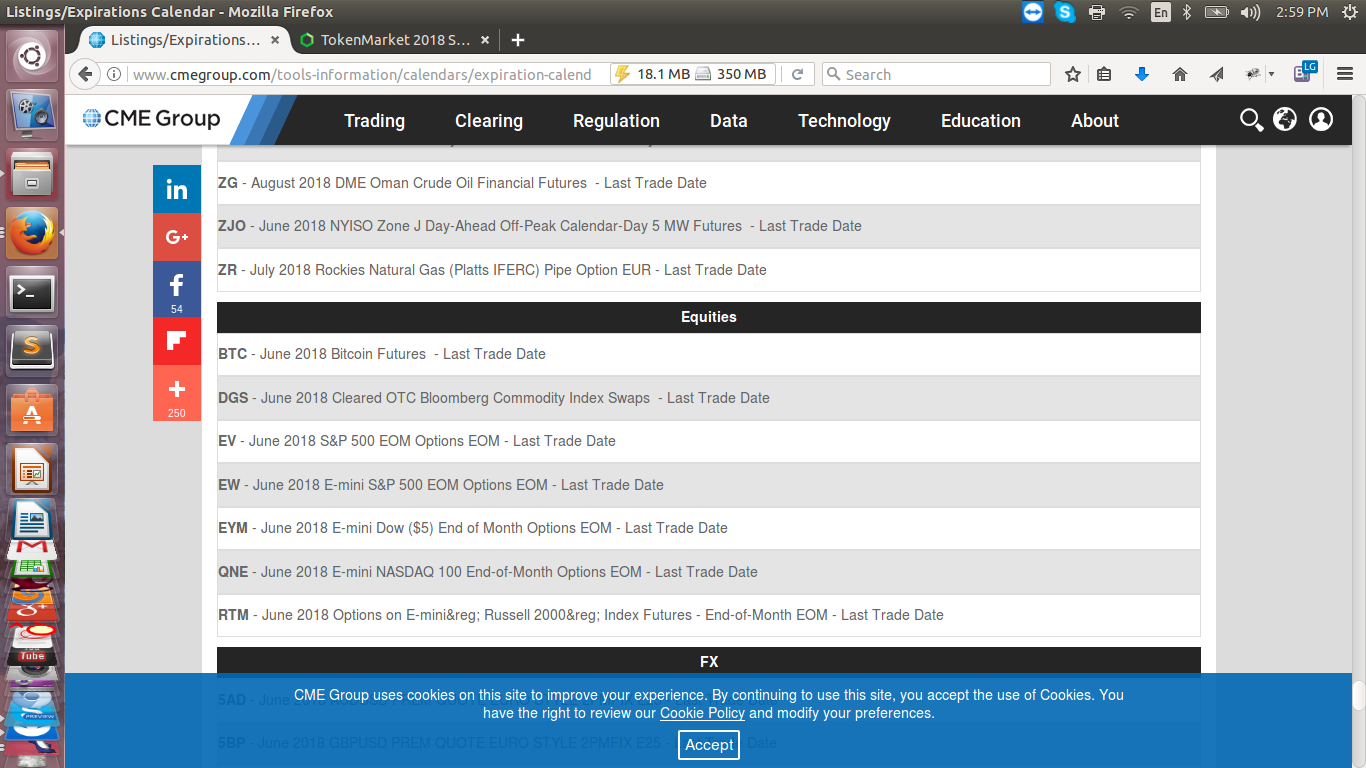Accept the cookie notice

coord(709,744)
